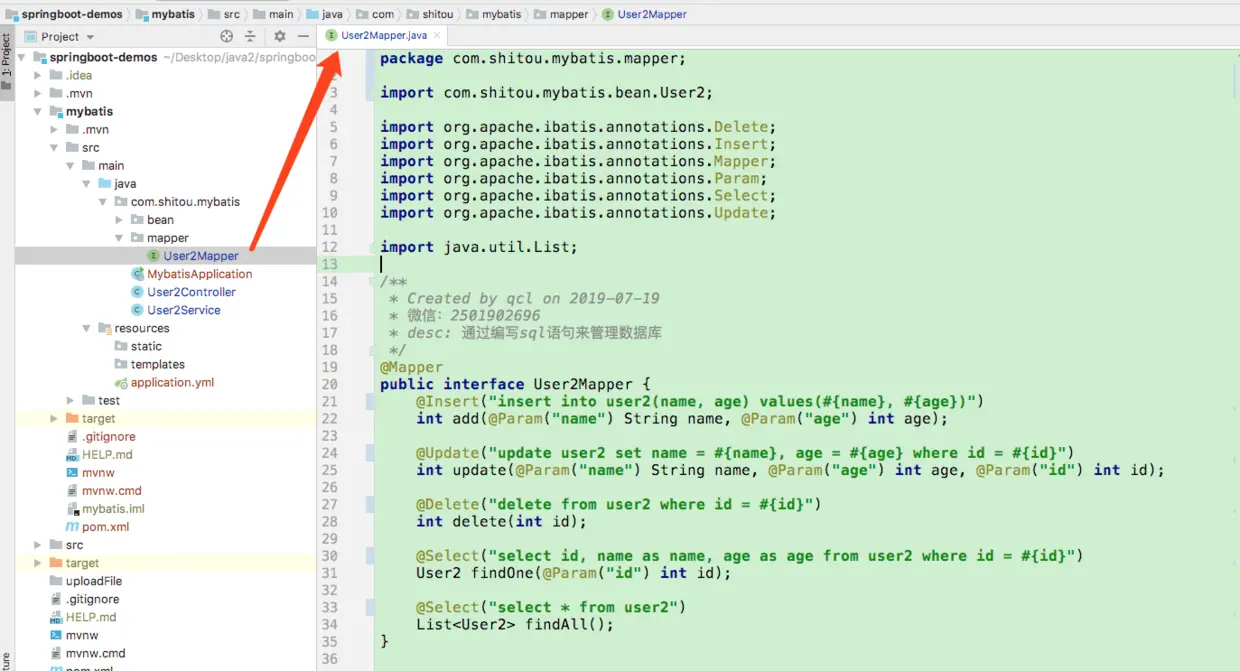Collapse the main folder arrow

pyautogui.click(x=70, y=165)
